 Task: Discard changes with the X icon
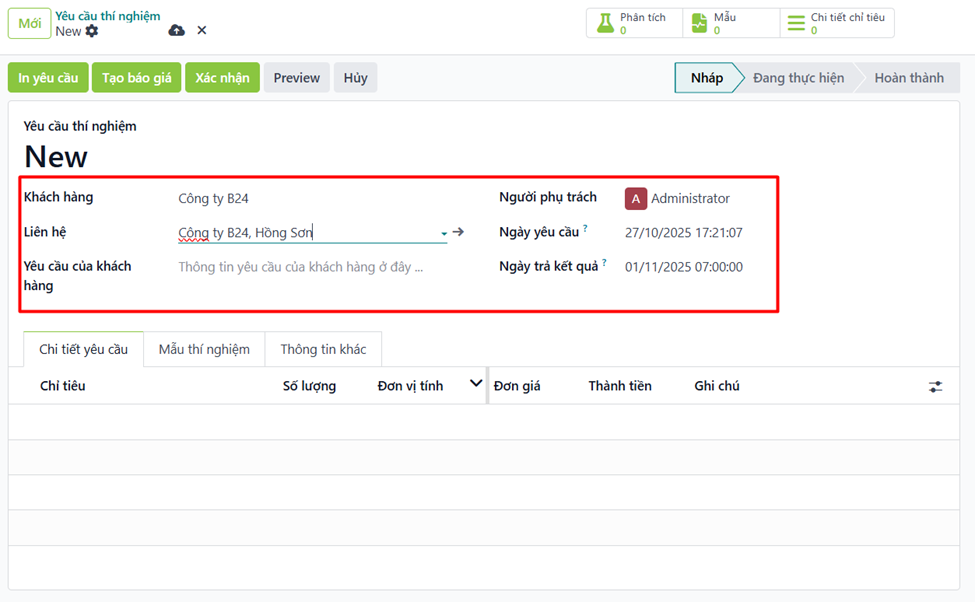202,31
